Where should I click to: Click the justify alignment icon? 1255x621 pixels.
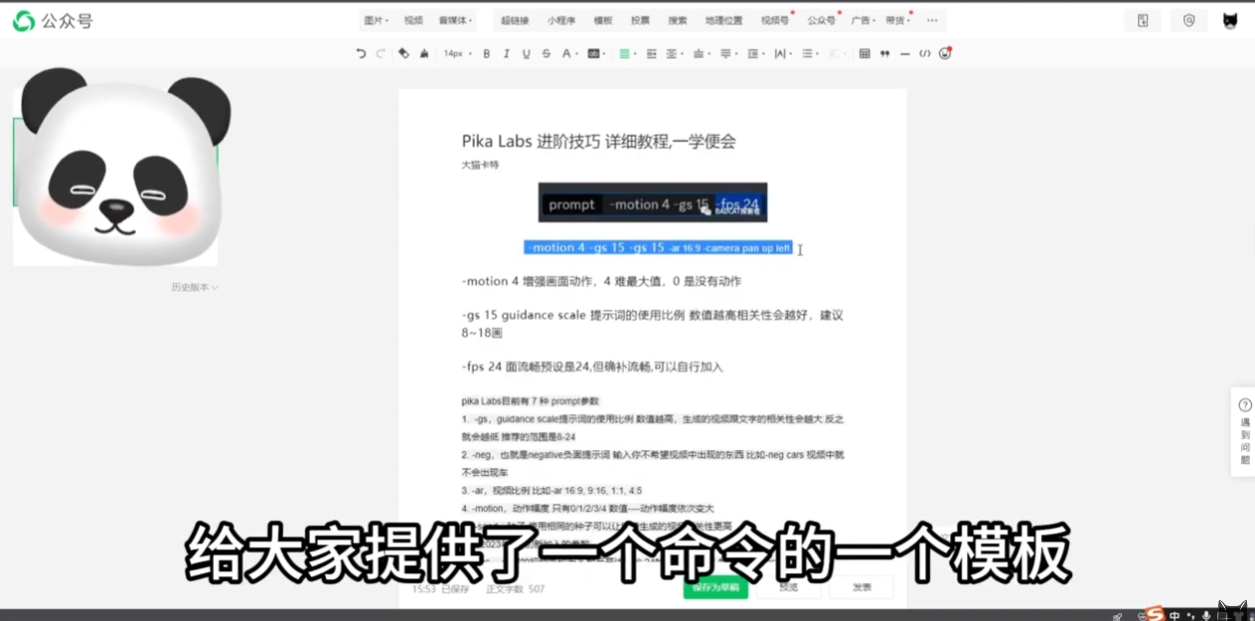coord(651,54)
